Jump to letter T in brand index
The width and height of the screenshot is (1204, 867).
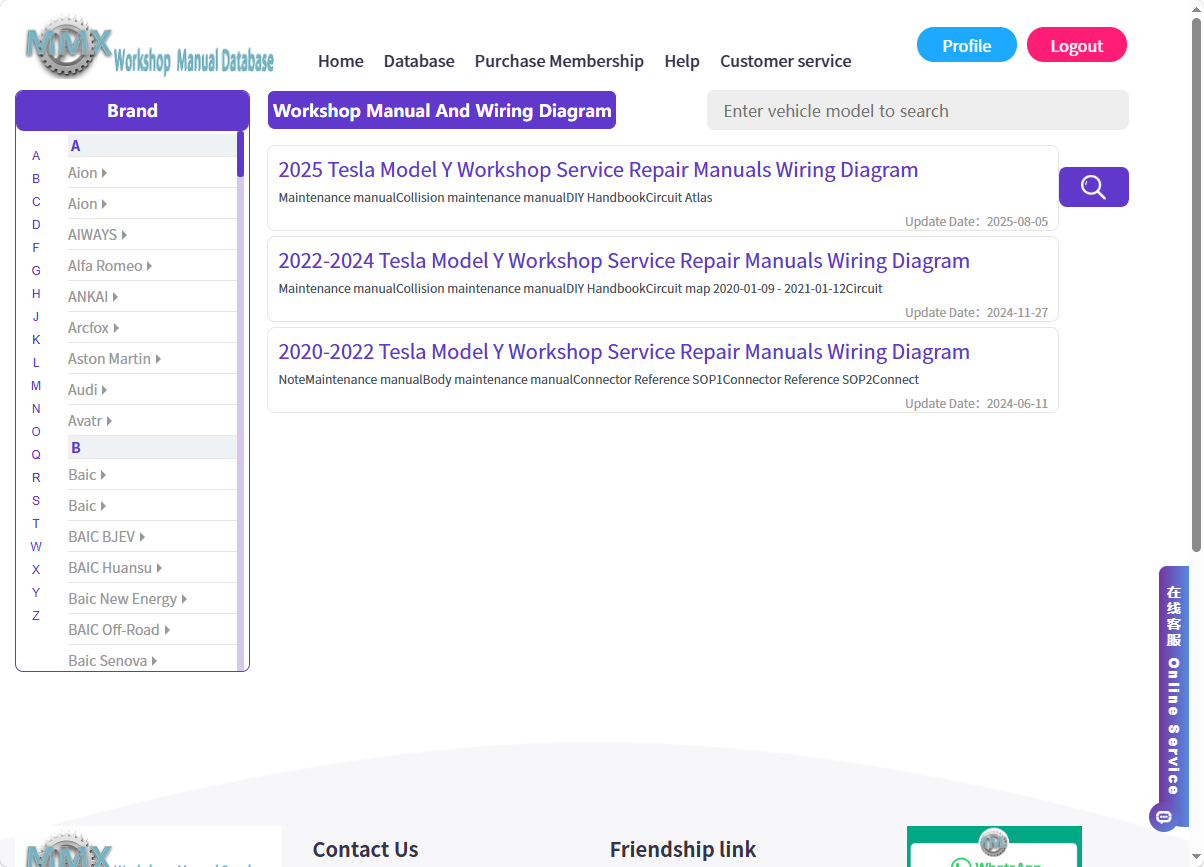pos(36,524)
